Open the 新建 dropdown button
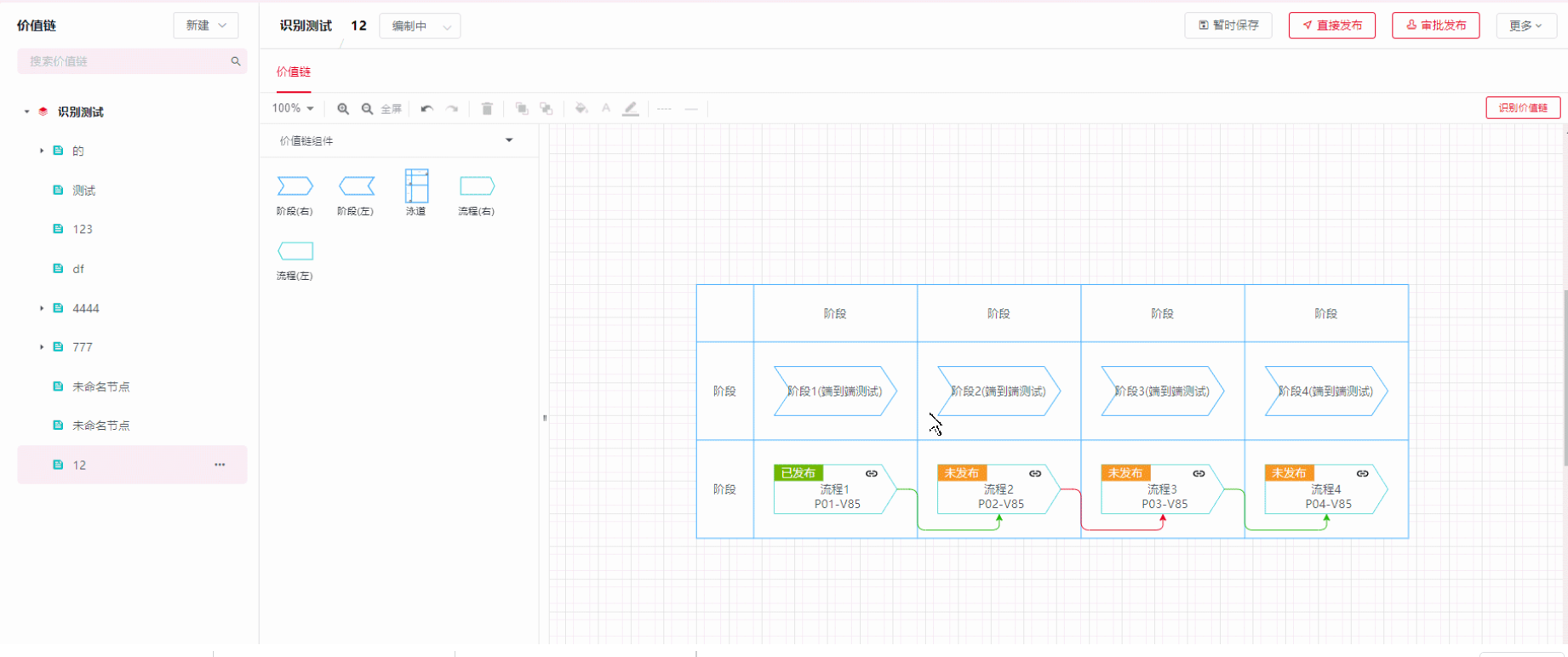This screenshot has width=1568, height=657. [206, 26]
